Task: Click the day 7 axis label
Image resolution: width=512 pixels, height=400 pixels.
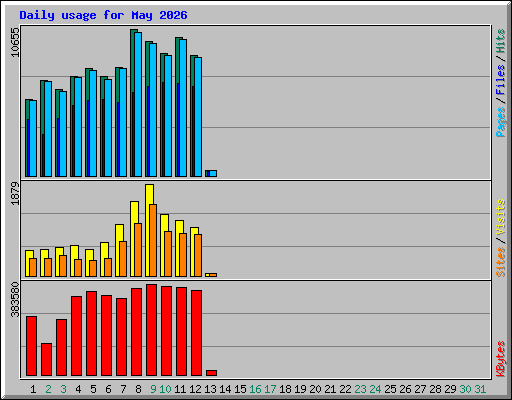Action: (123, 389)
